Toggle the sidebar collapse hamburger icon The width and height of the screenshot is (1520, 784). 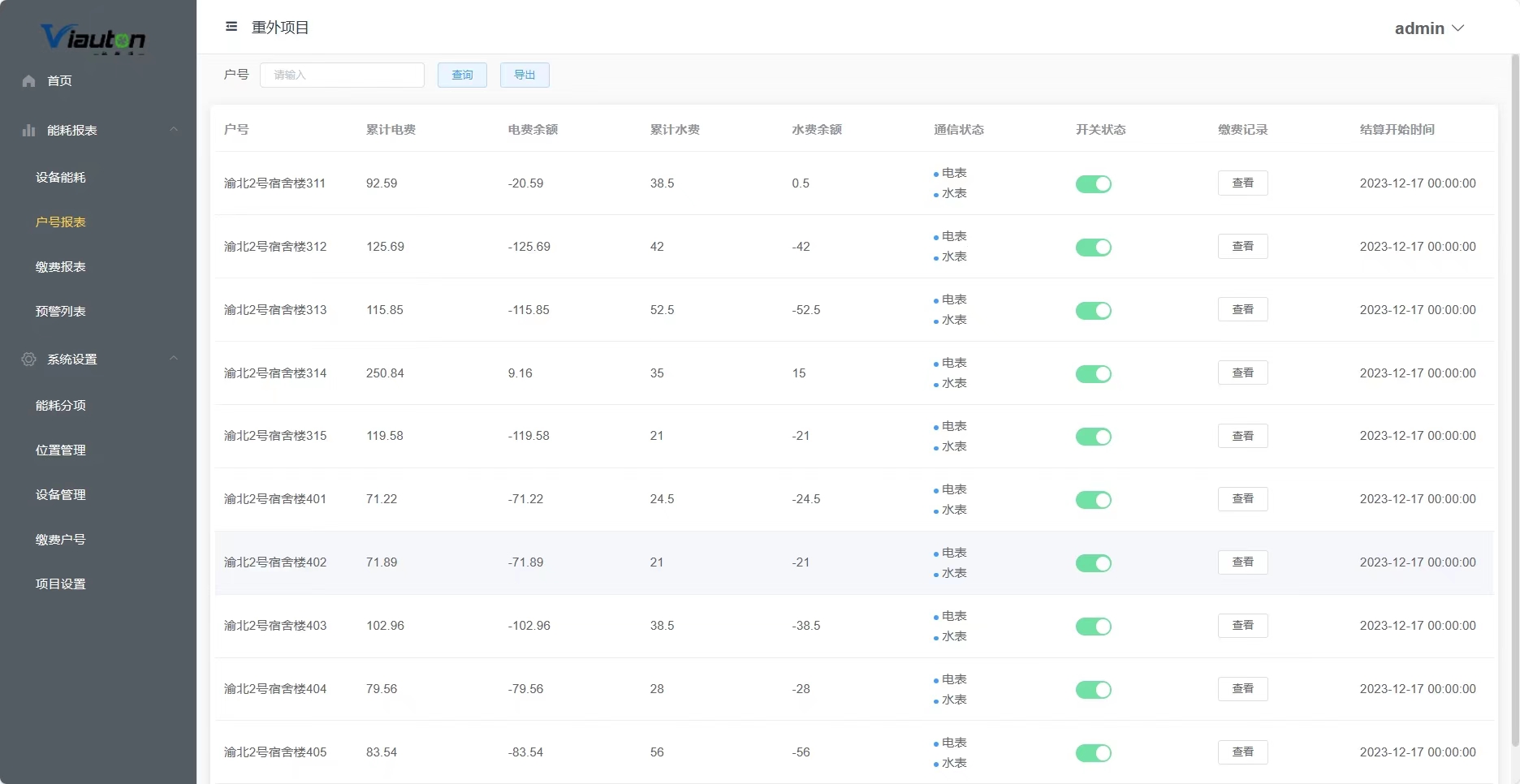[231, 27]
